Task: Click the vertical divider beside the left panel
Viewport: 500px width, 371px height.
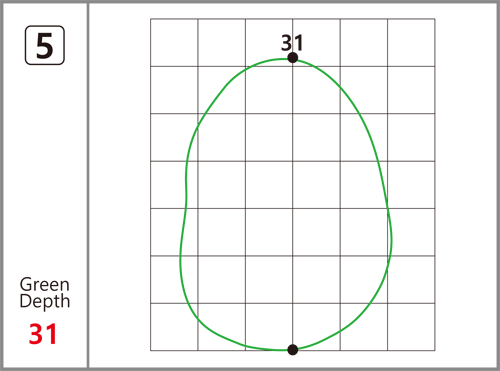Action: coord(88,185)
